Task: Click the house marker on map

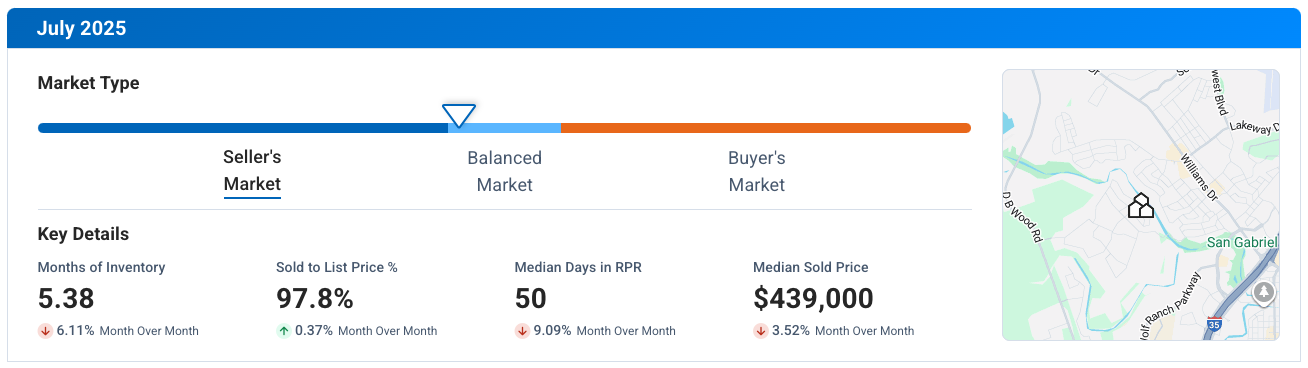Action: 1141,206
